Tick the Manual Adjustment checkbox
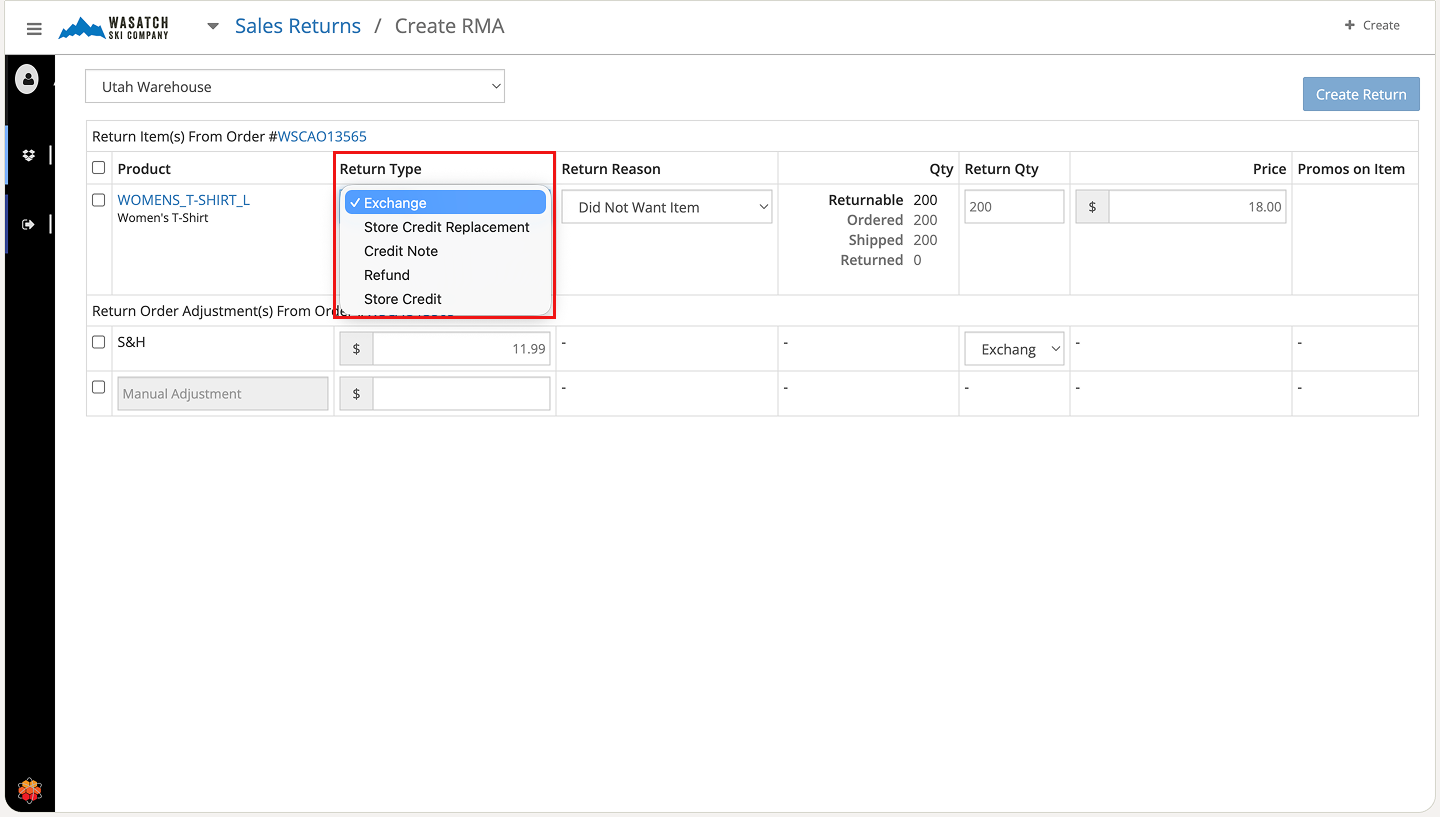This screenshot has width=1440, height=817. tap(98, 387)
